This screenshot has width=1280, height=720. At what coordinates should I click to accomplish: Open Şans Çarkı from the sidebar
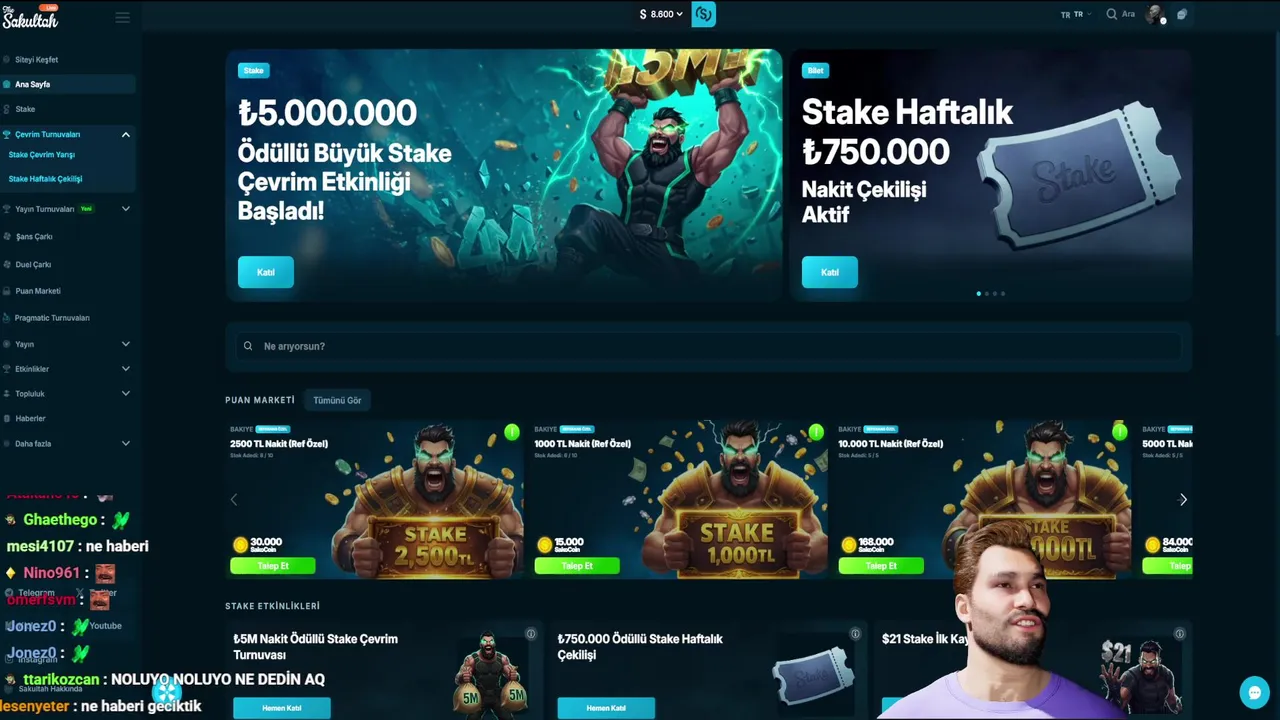coord(34,237)
